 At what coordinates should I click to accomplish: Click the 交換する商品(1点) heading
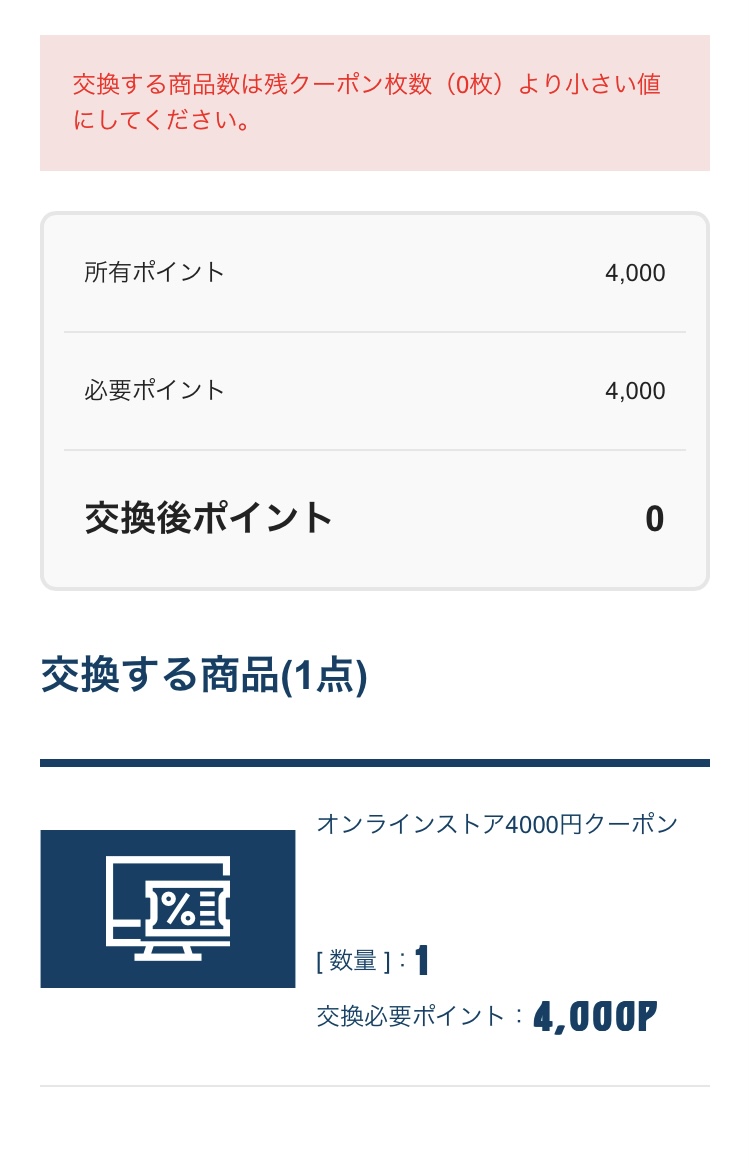[204, 677]
